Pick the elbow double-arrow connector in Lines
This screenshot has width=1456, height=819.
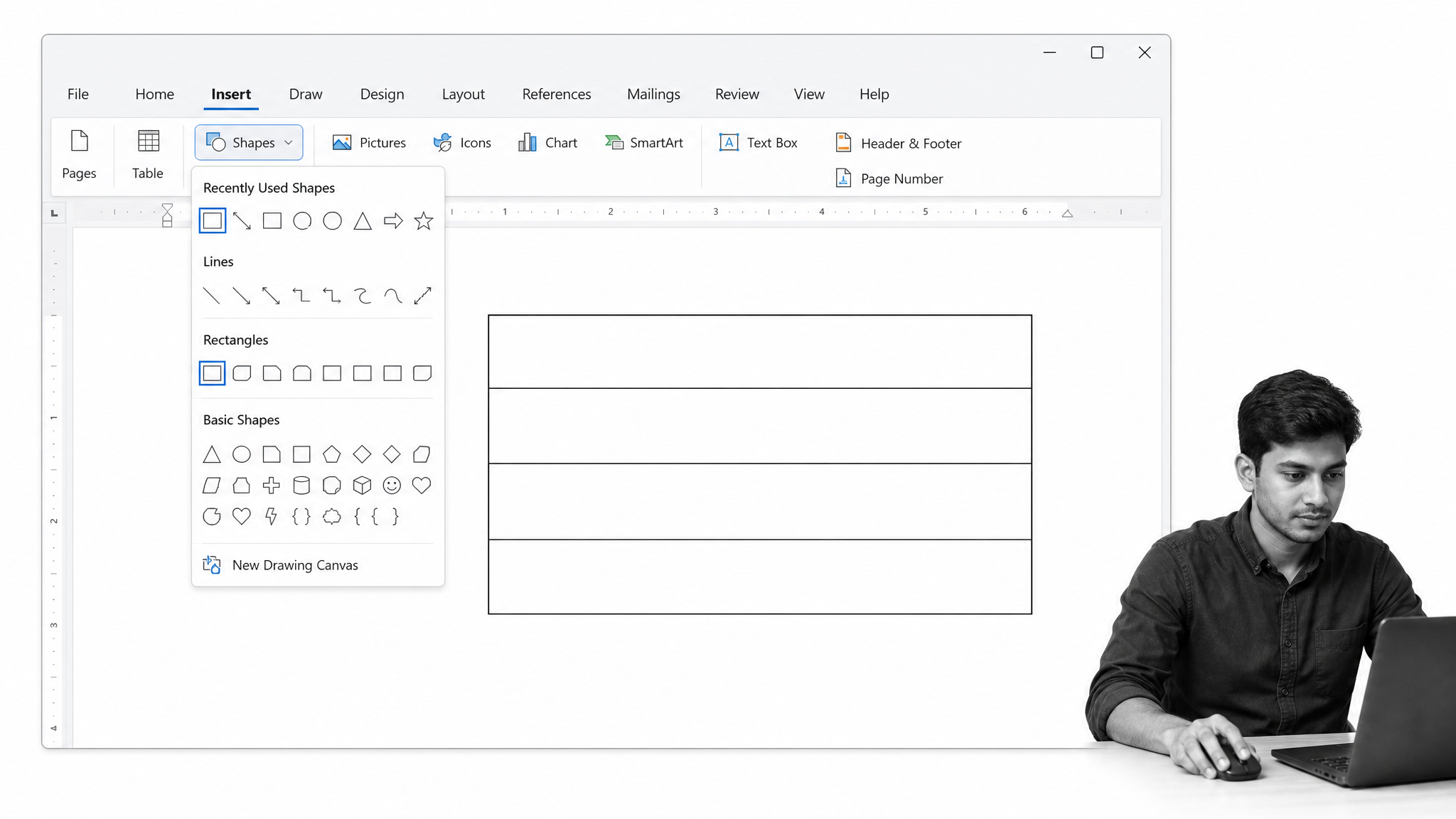tap(332, 296)
